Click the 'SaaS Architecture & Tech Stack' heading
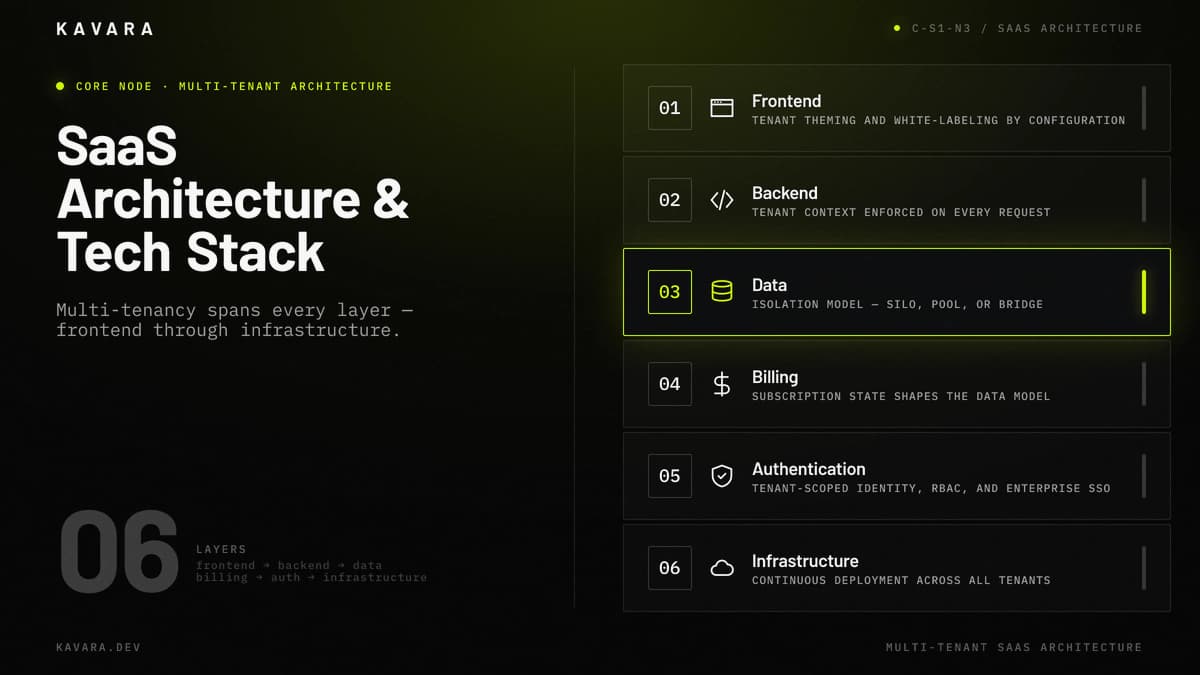The image size is (1200, 675). [233, 199]
